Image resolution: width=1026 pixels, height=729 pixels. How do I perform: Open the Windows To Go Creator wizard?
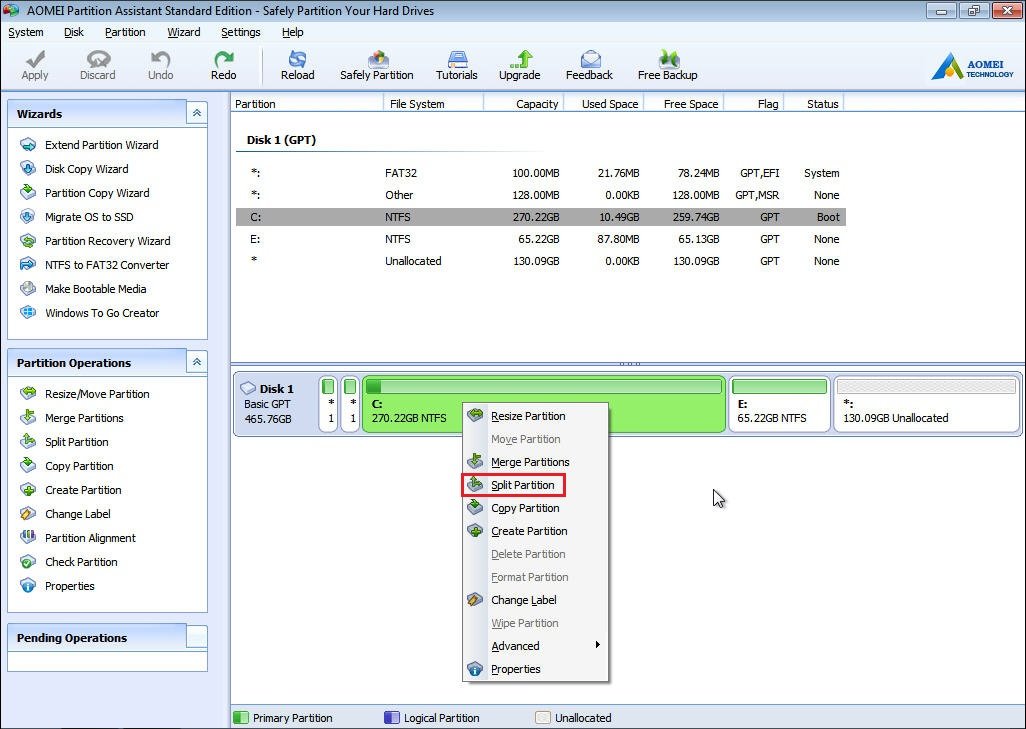tap(101, 313)
